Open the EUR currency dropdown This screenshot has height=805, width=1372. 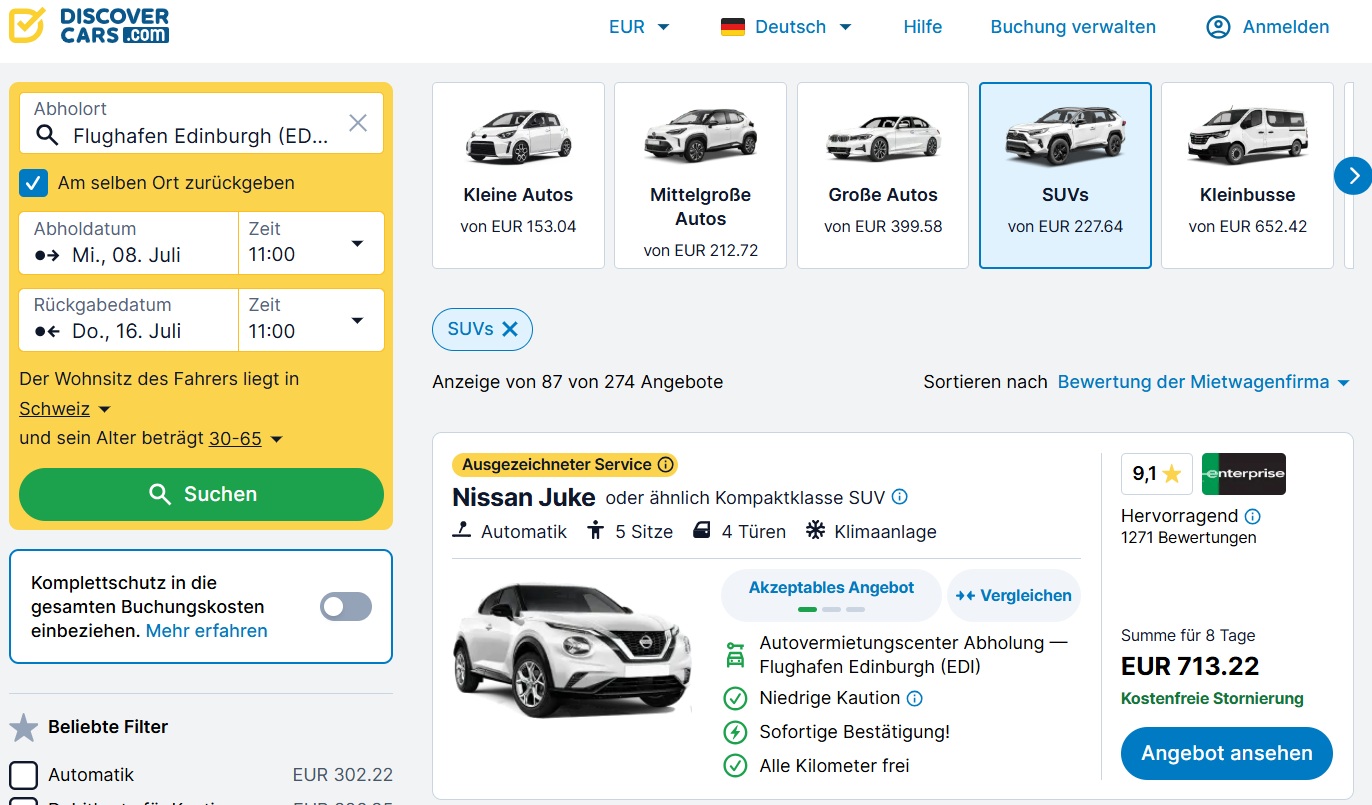tap(639, 27)
